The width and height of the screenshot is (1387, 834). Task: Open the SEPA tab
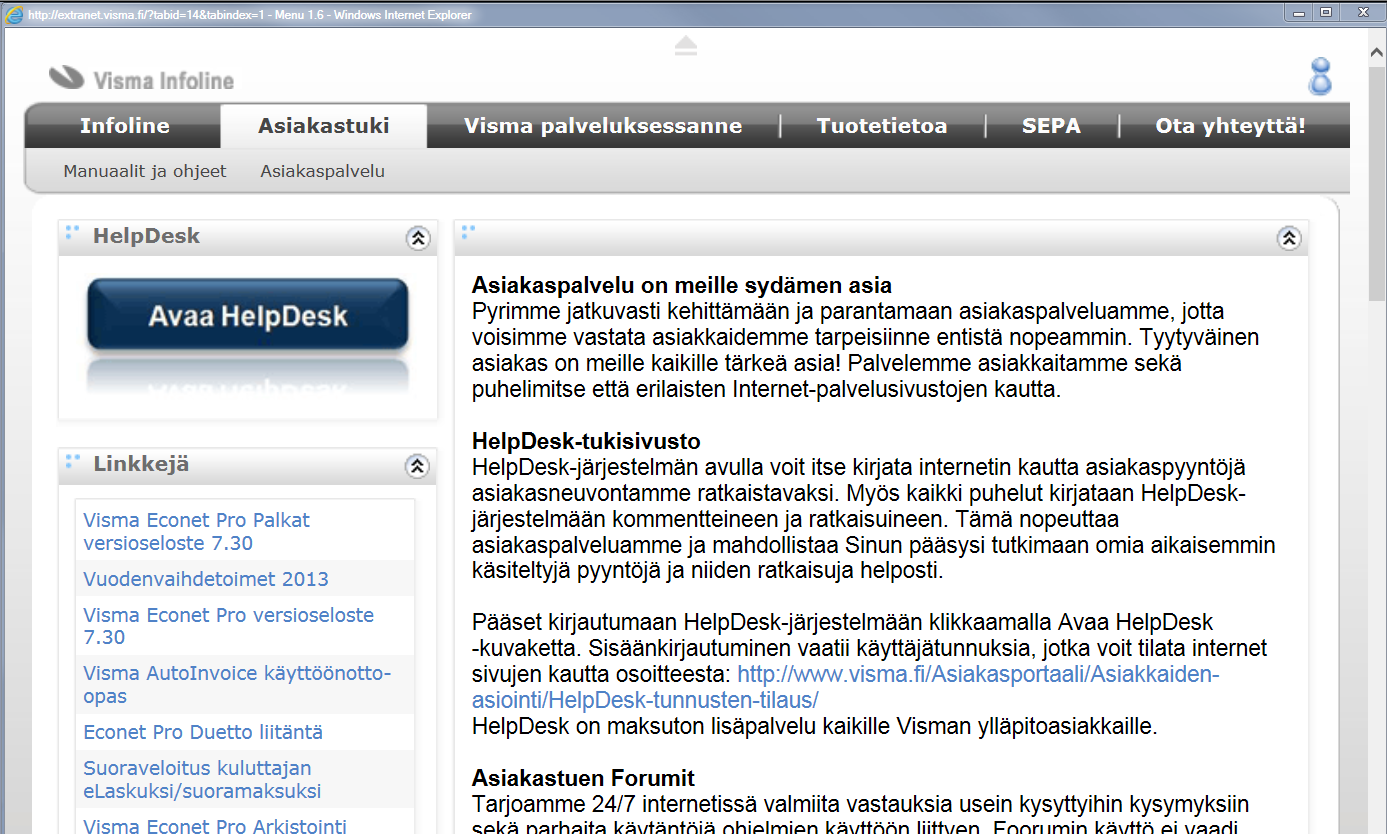[1051, 126]
